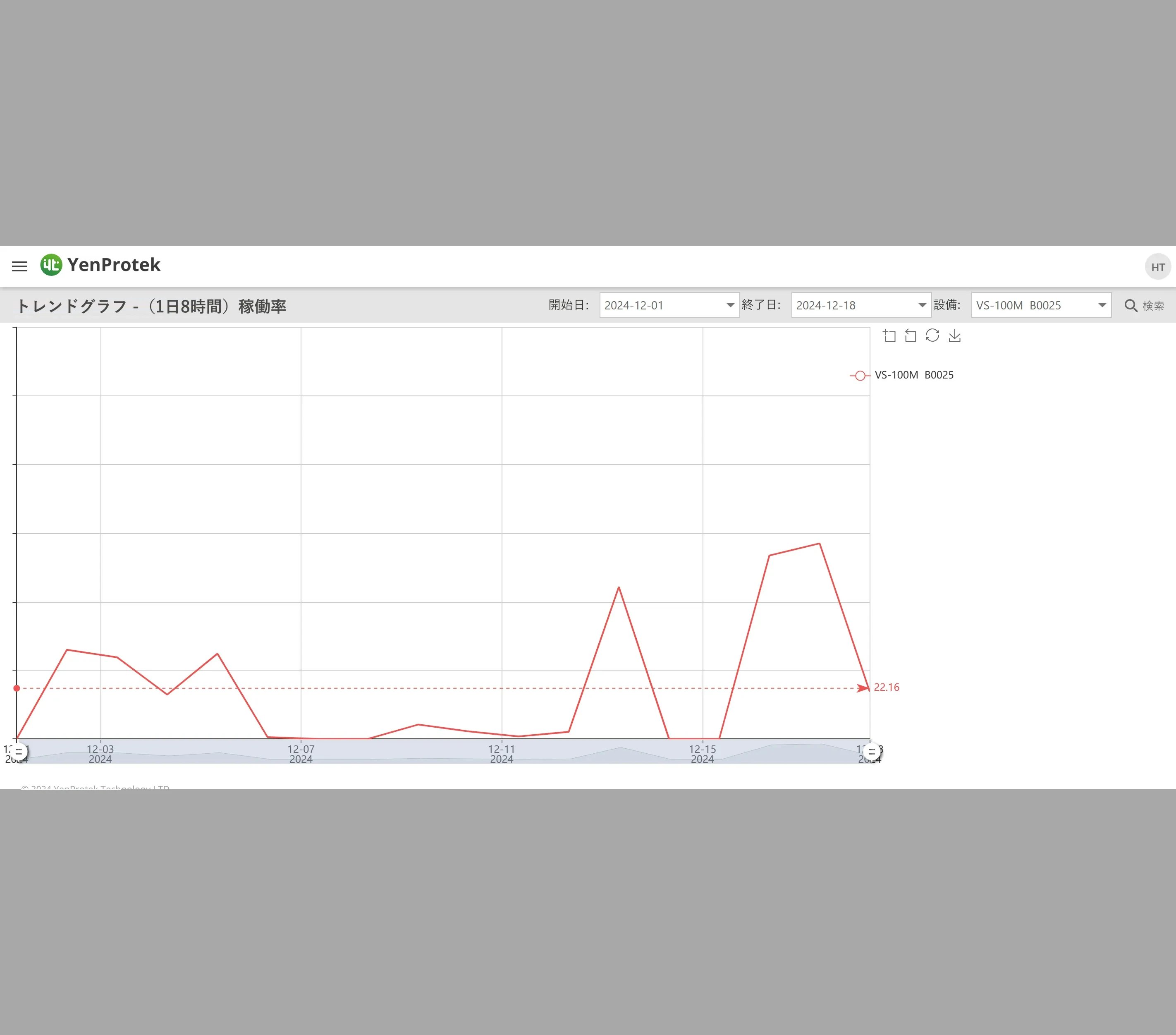Click the 設備 label
The height and width of the screenshot is (1035, 1176).
(947, 305)
